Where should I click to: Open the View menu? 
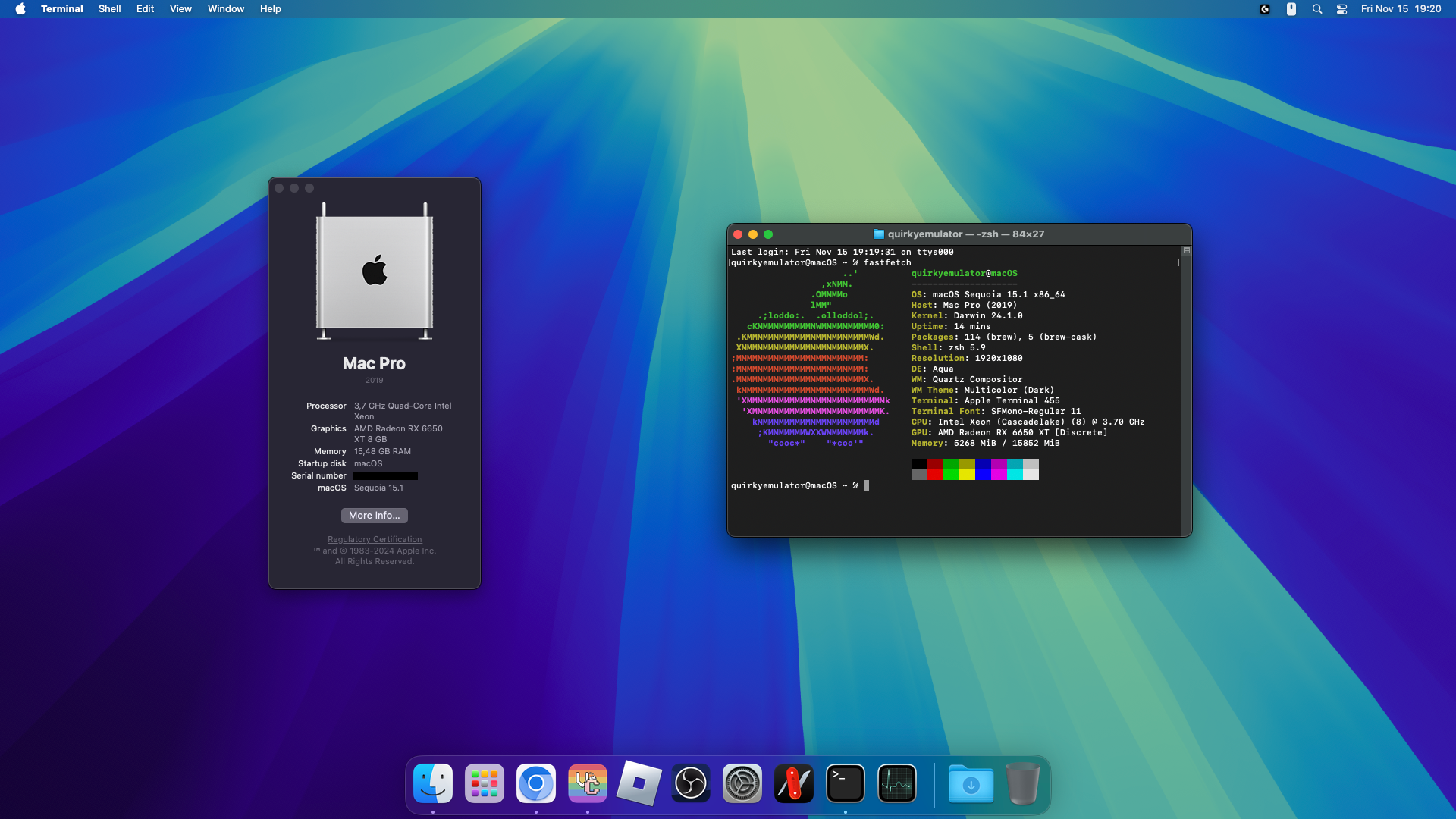click(x=180, y=9)
